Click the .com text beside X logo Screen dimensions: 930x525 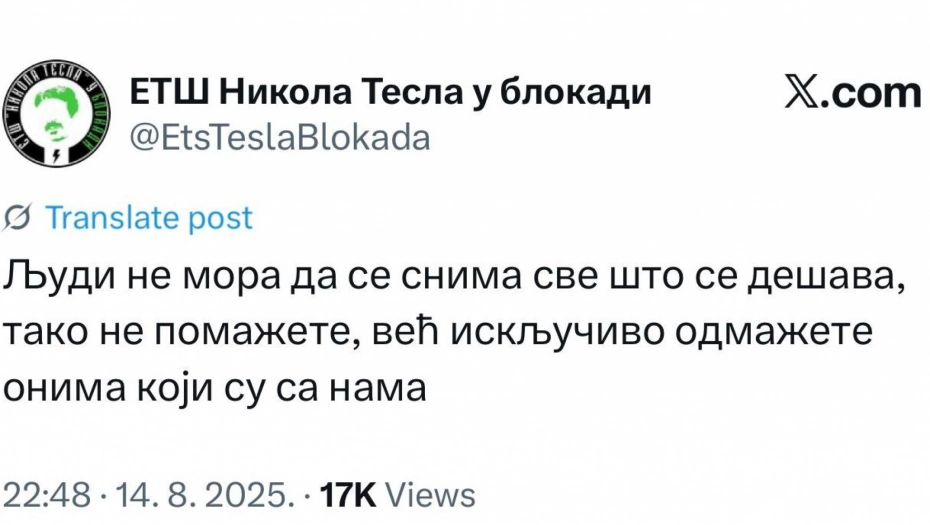click(872, 94)
